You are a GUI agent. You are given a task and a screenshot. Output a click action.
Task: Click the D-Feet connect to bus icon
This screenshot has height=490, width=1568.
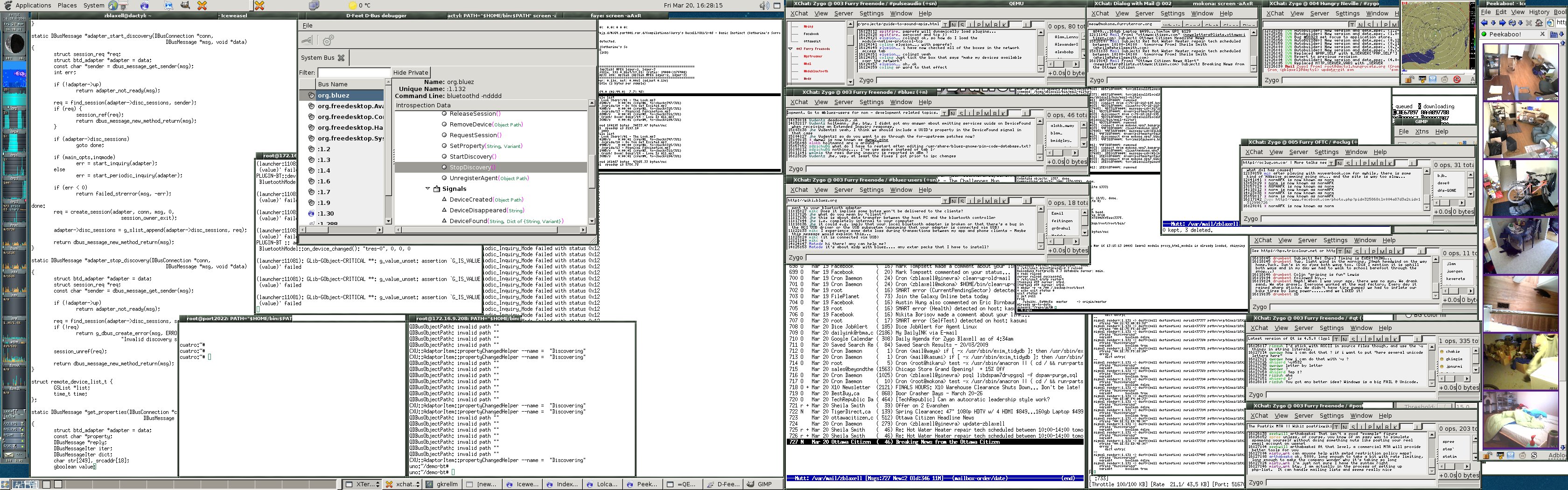[308, 40]
